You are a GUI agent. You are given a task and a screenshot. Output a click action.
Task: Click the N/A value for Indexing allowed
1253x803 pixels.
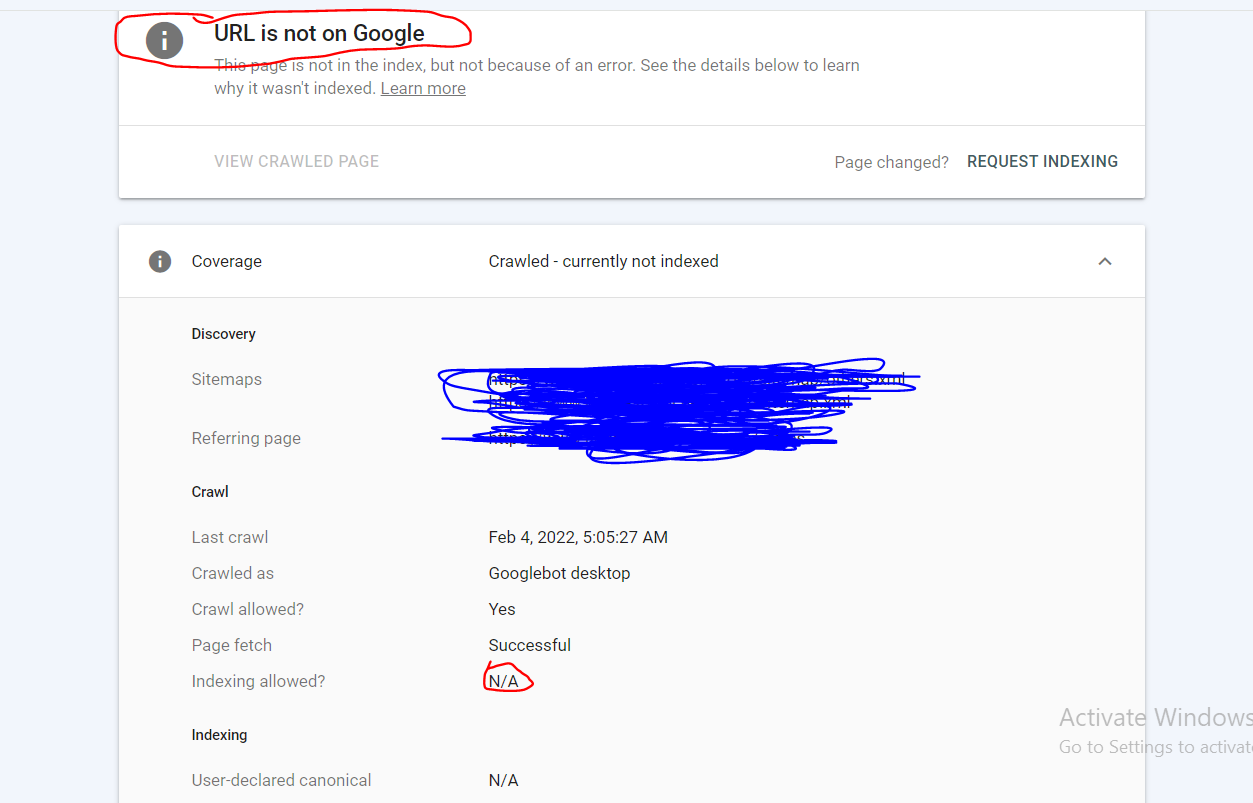tap(504, 682)
